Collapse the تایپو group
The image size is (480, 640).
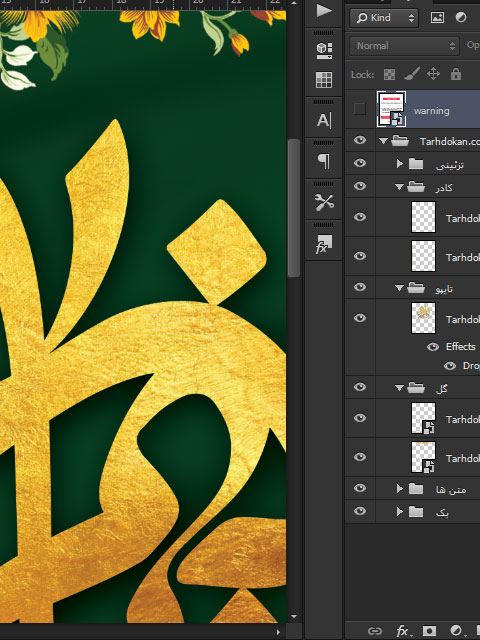click(400, 288)
